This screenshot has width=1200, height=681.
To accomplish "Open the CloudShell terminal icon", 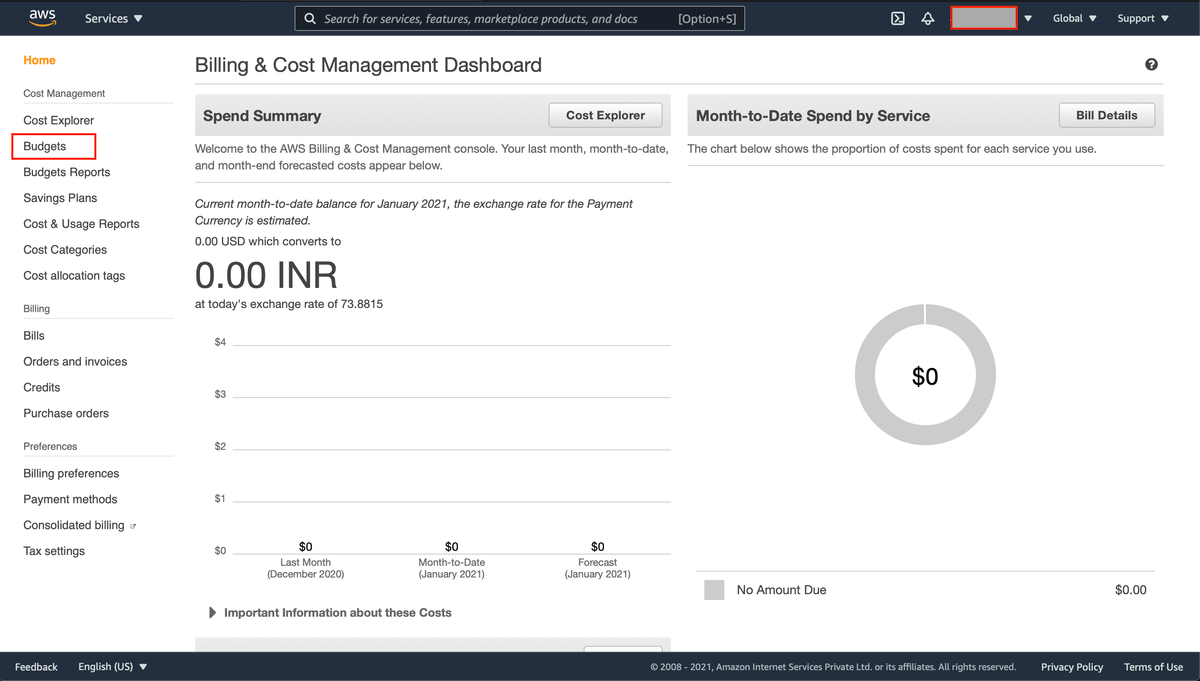I will point(898,18).
